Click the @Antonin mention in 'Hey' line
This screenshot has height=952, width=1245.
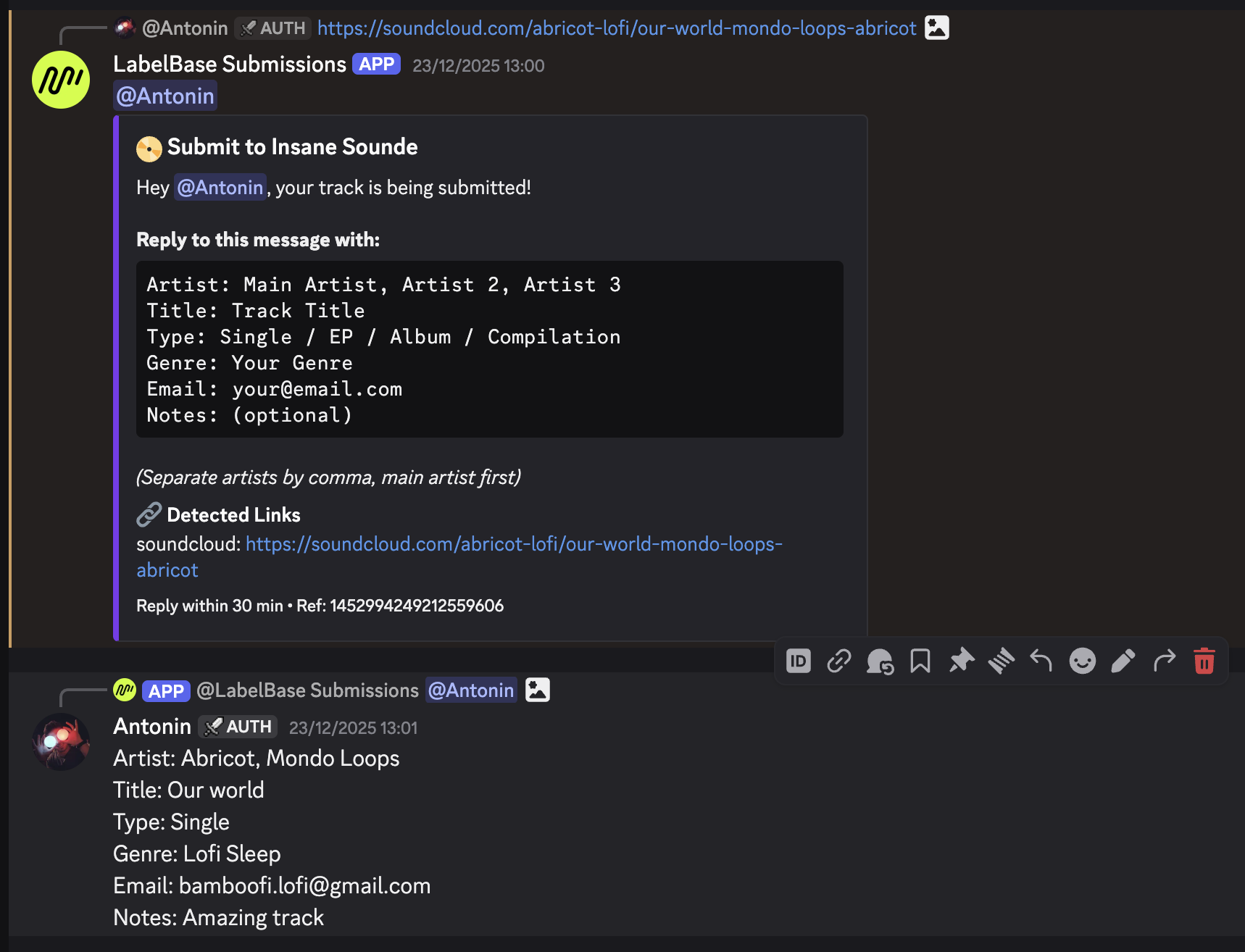click(x=220, y=187)
